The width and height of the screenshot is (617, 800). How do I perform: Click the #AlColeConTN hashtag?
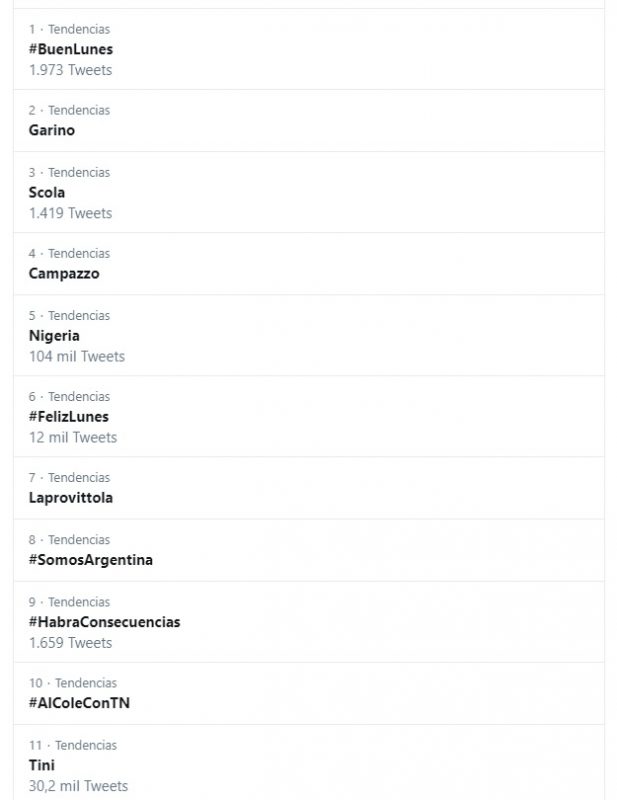(79, 702)
